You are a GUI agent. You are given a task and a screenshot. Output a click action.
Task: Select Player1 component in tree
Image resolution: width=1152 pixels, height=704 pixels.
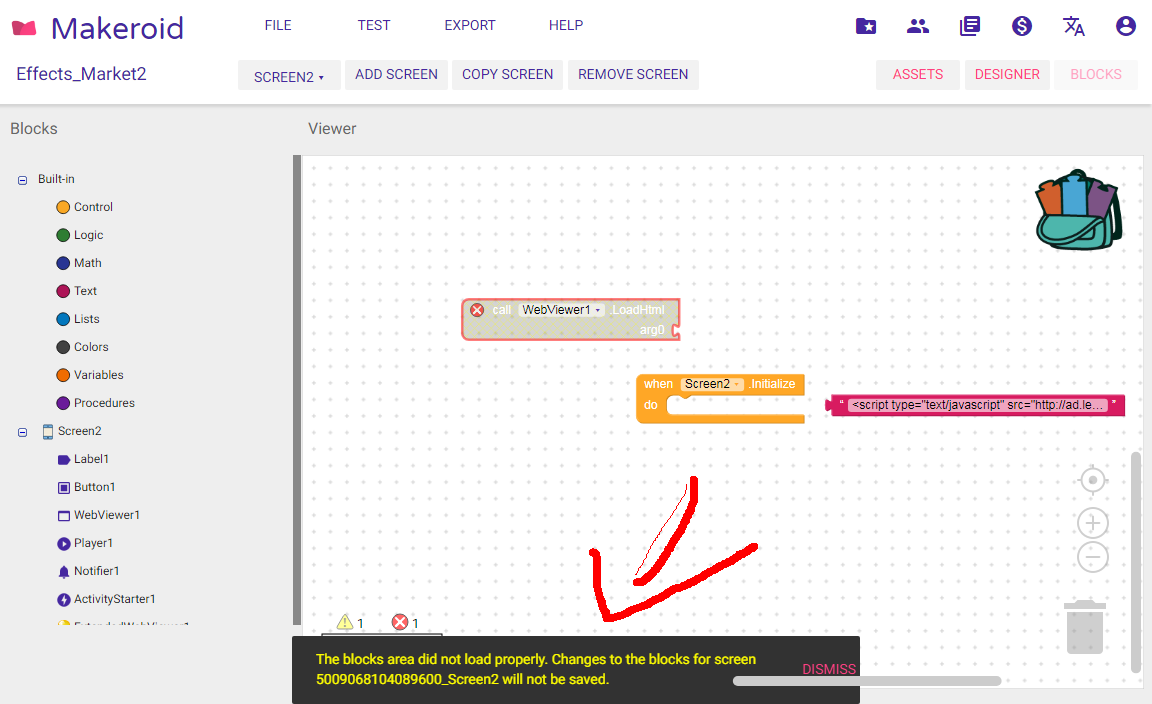[85, 543]
